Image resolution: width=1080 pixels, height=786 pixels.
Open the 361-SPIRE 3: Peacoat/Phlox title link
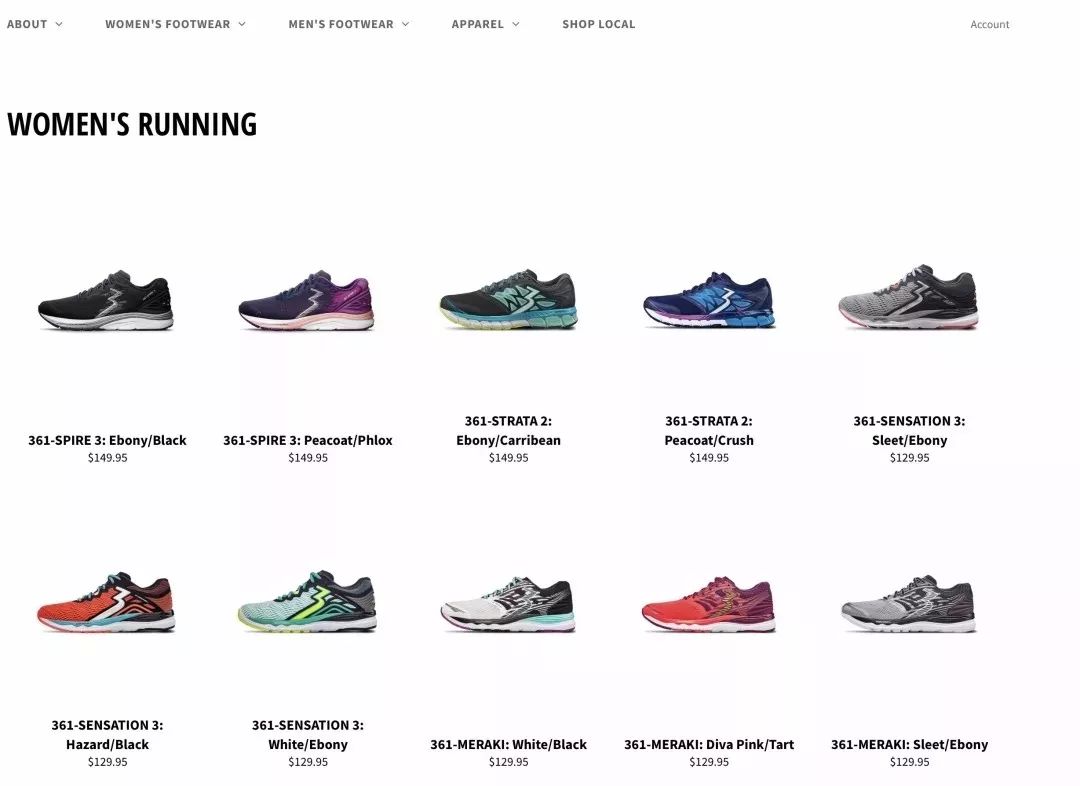click(x=307, y=440)
